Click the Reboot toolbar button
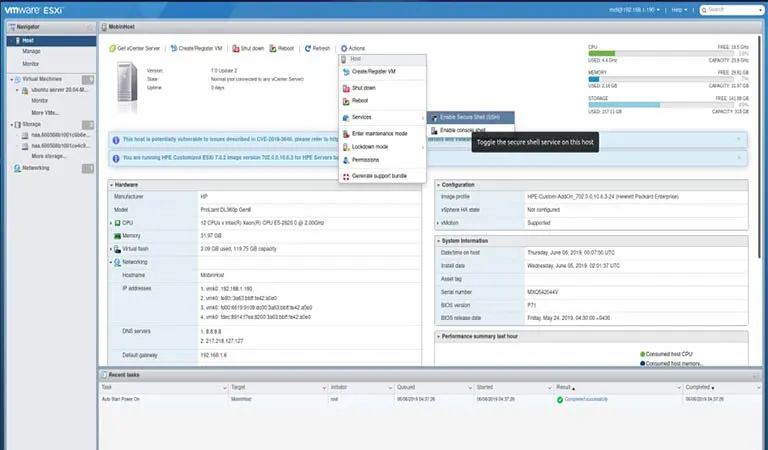 pos(282,48)
